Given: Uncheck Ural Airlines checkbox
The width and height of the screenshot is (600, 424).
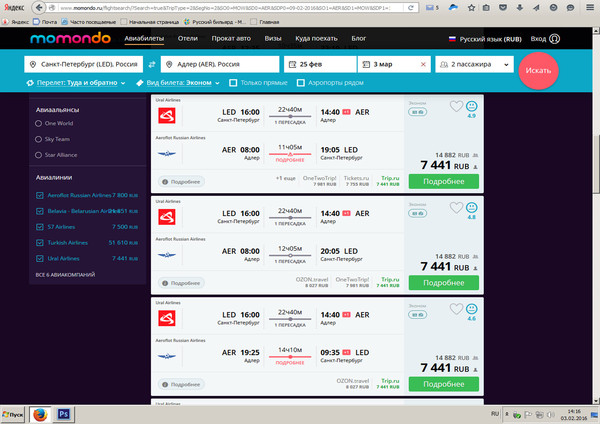Looking at the screenshot, I should point(39,259).
